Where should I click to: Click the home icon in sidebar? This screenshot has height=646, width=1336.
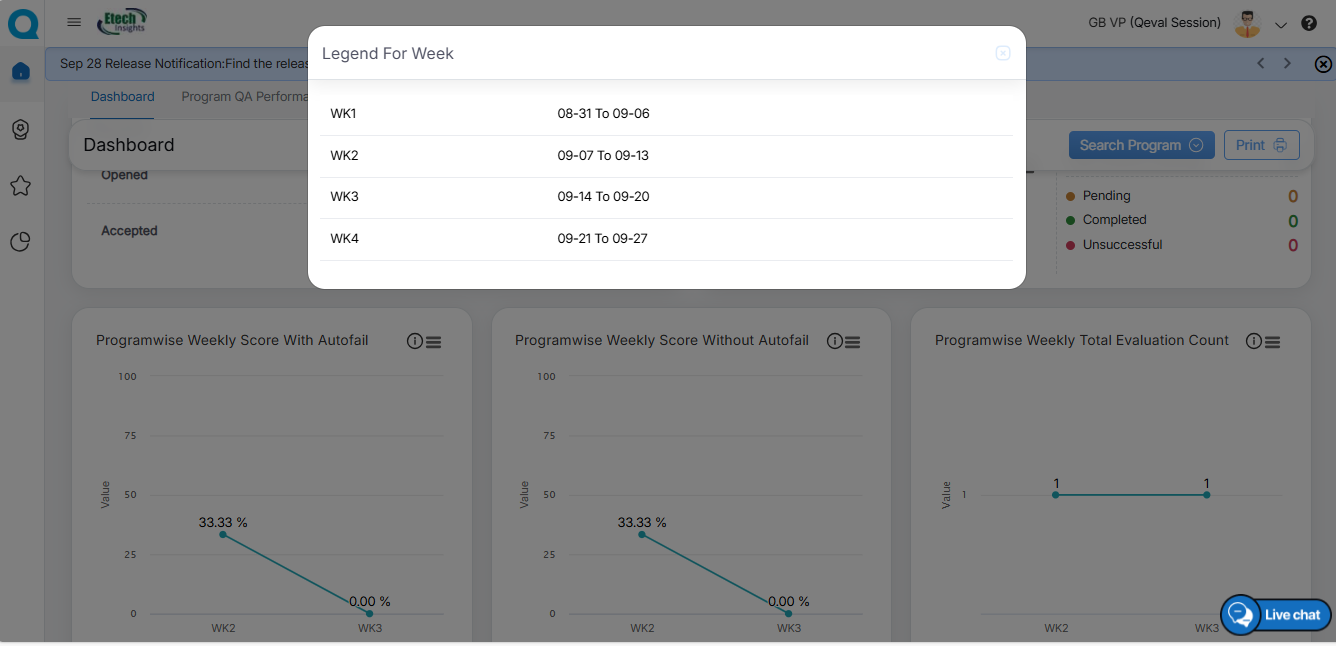[21, 72]
